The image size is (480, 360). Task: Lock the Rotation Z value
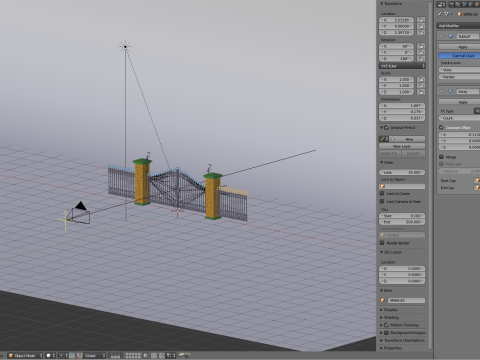[x=421, y=59]
